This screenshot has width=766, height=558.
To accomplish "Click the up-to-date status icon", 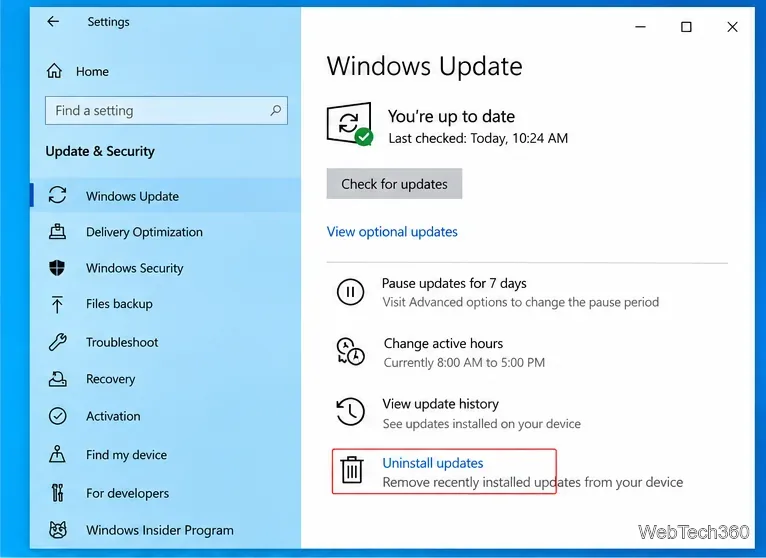I will (x=349, y=124).
